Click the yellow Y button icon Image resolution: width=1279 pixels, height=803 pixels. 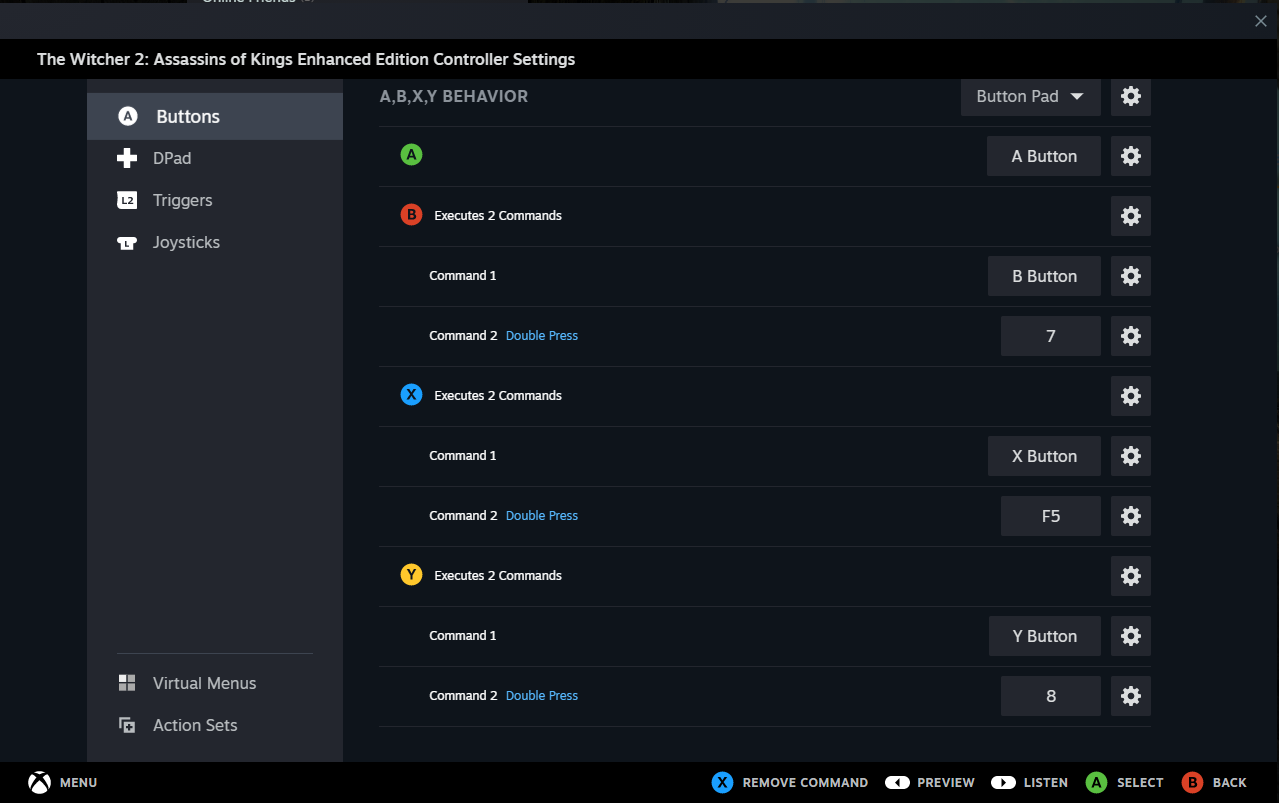tap(411, 575)
